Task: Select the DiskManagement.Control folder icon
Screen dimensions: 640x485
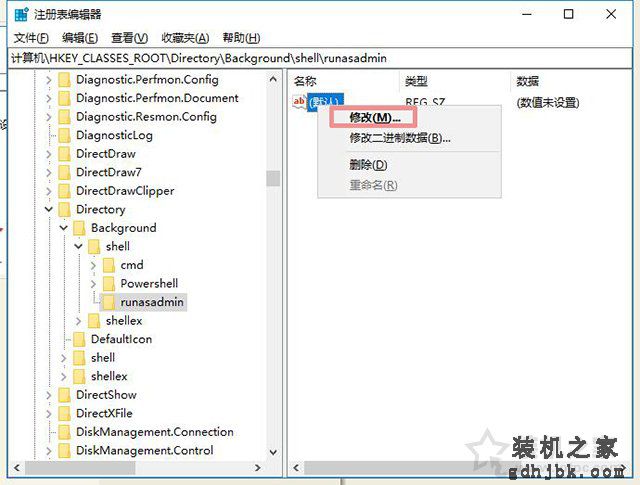Action: (64, 451)
